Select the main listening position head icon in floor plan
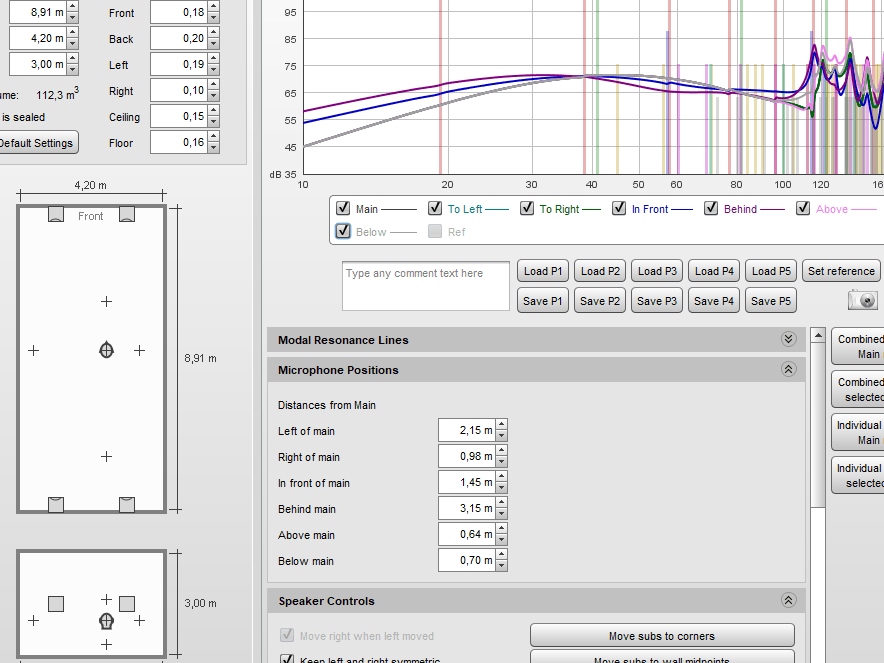The width and height of the screenshot is (884, 663). point(106,350)
